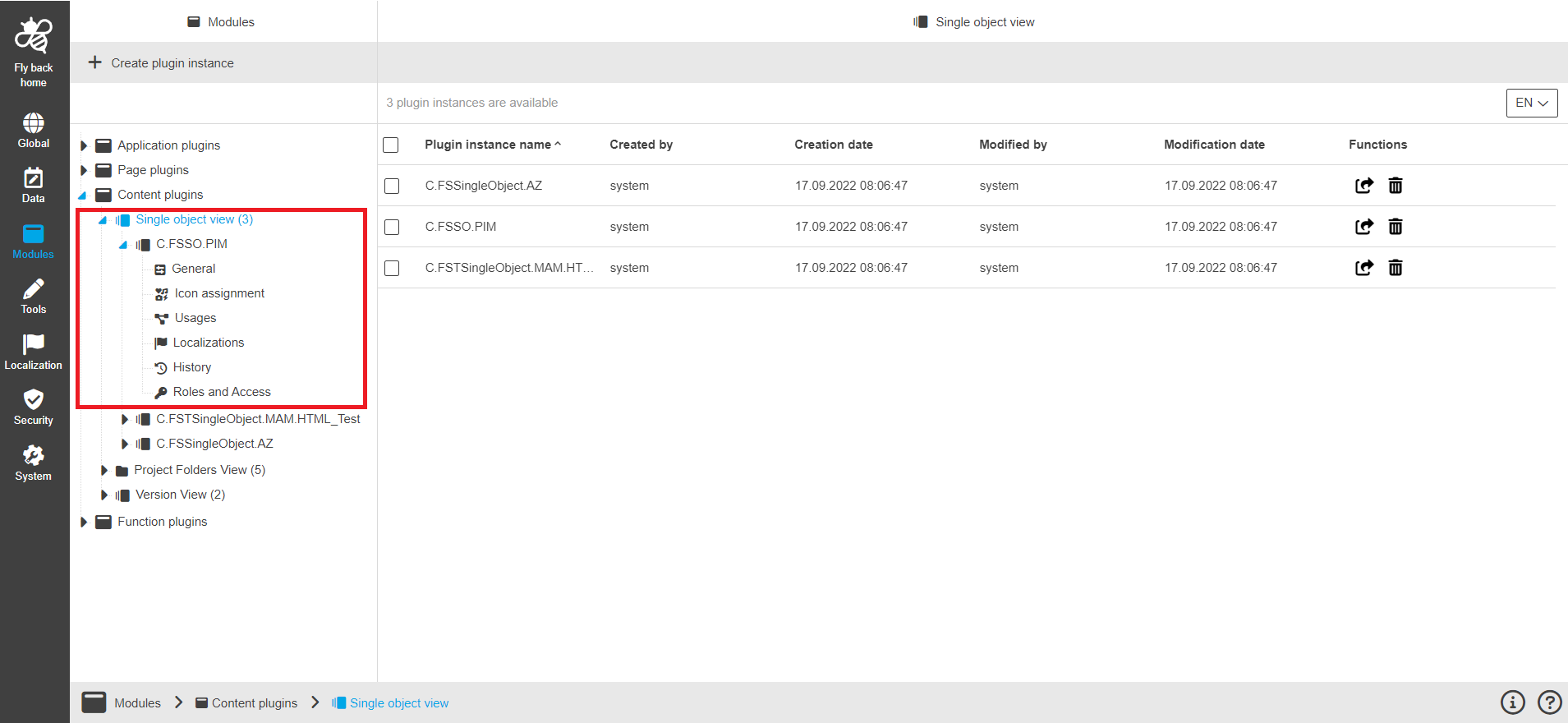Collapse the Content plugins node
1568x723 pixels.
pos(83,195)
